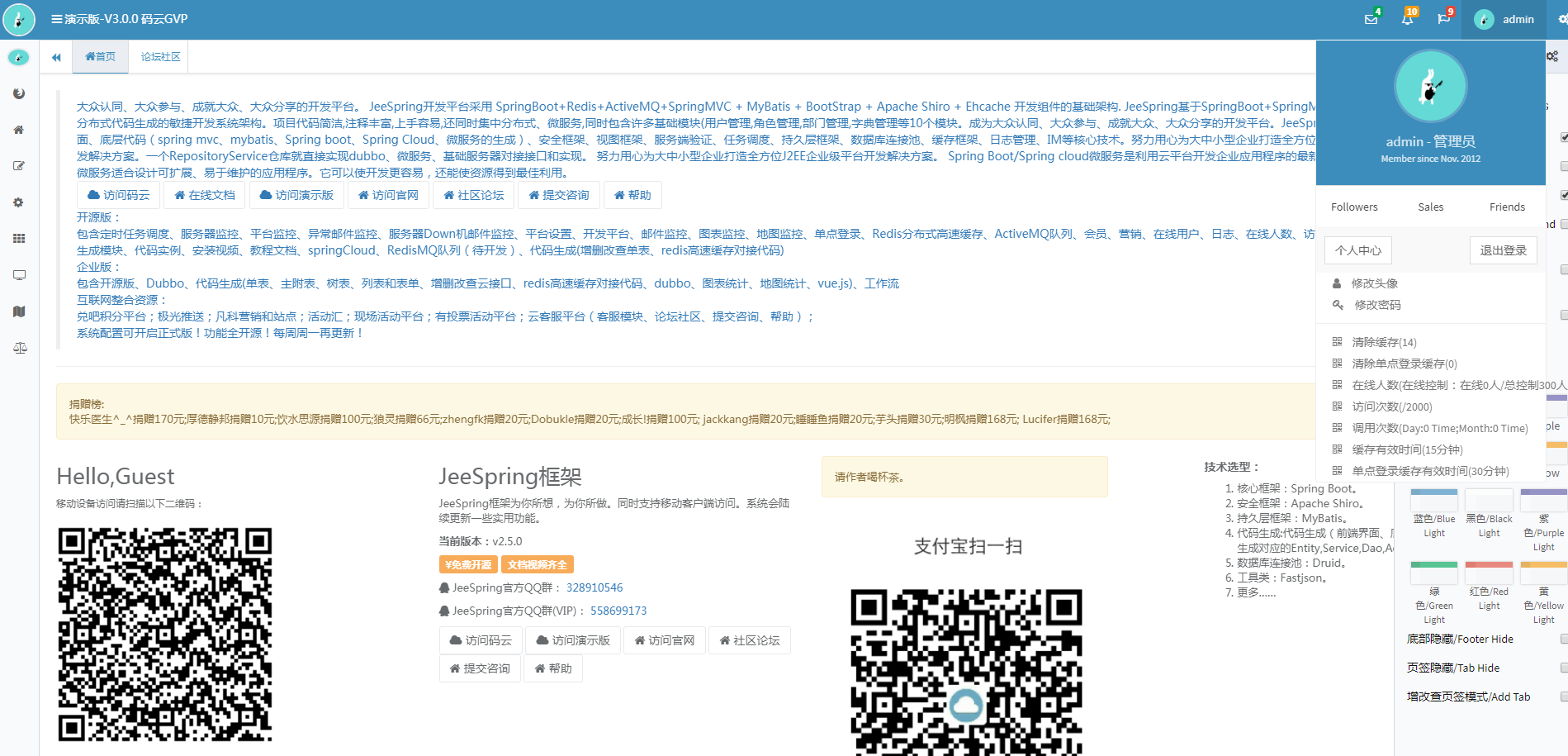Image resolution: width=1568 pixels, height=756 pixels.
Task: Open the bell alerts with badge 10
Action: (1407, 19)
